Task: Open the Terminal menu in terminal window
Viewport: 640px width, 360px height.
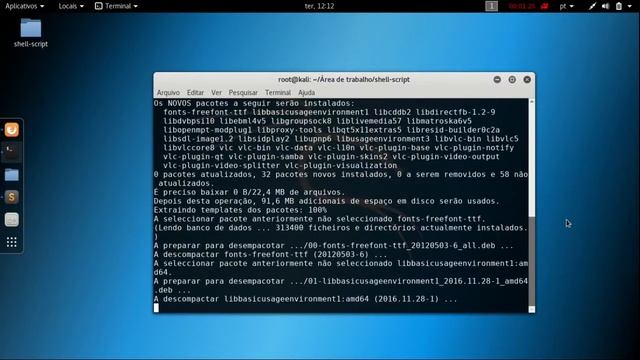Action: tap(278, 93)
